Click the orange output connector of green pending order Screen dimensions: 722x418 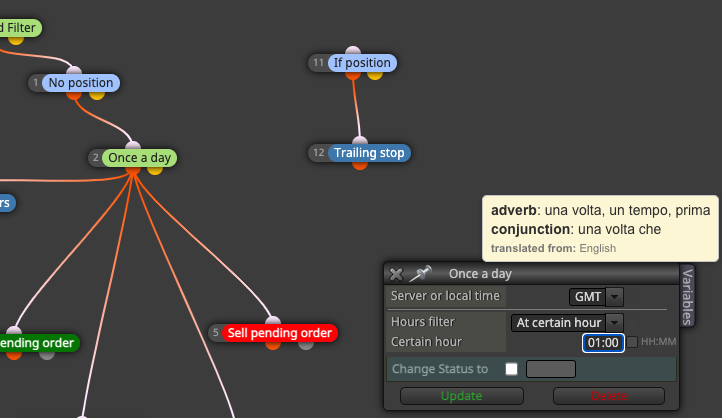click(x=14, y=354)
